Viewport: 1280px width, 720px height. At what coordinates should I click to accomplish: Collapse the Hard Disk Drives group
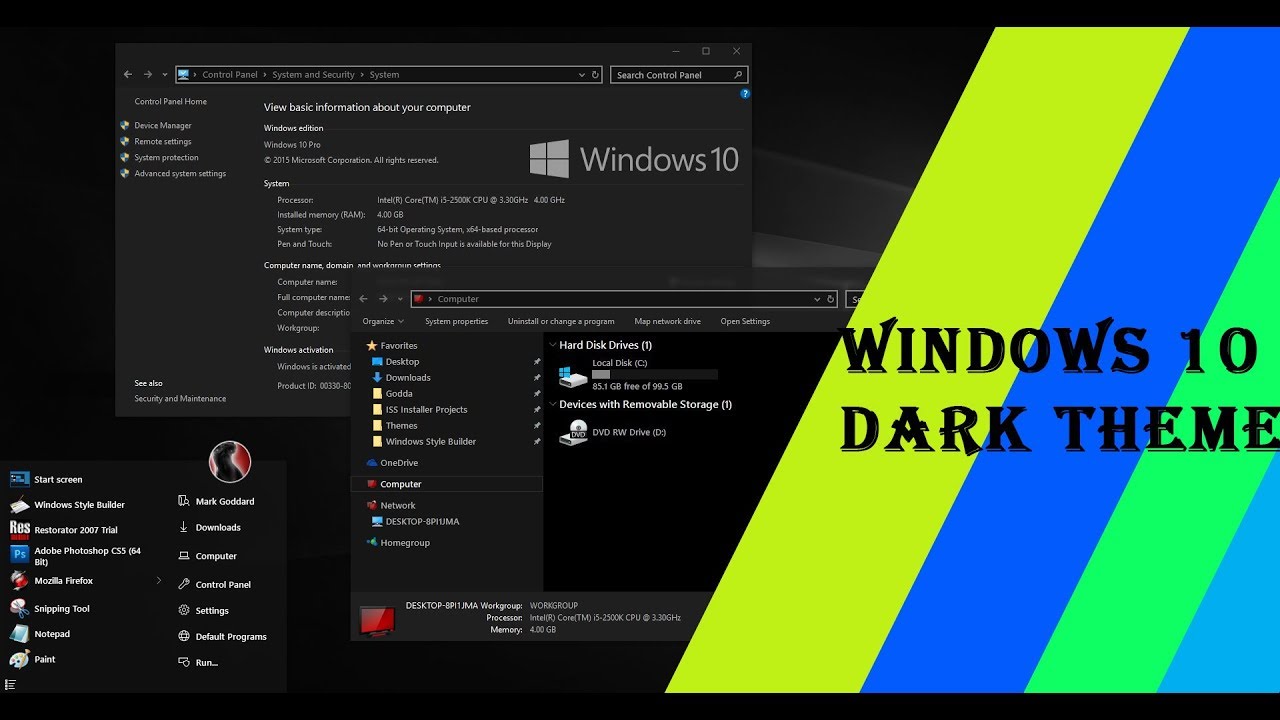point(553,345)
